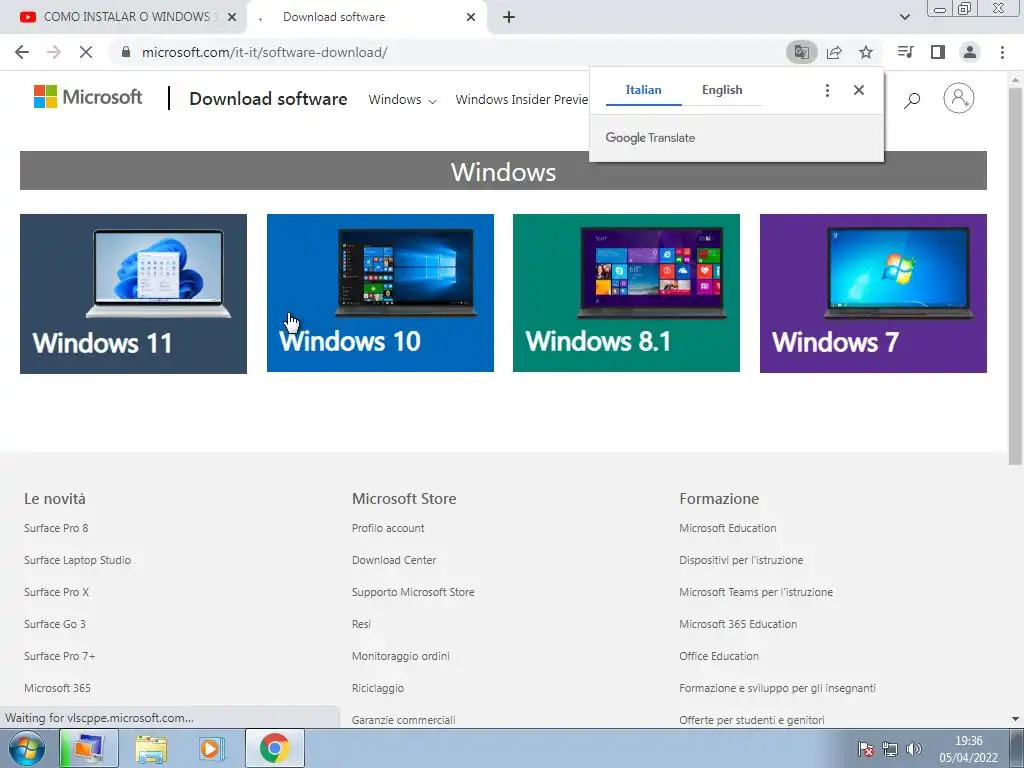Open the Surface Laptop Studio link

(x=77, y=560)
